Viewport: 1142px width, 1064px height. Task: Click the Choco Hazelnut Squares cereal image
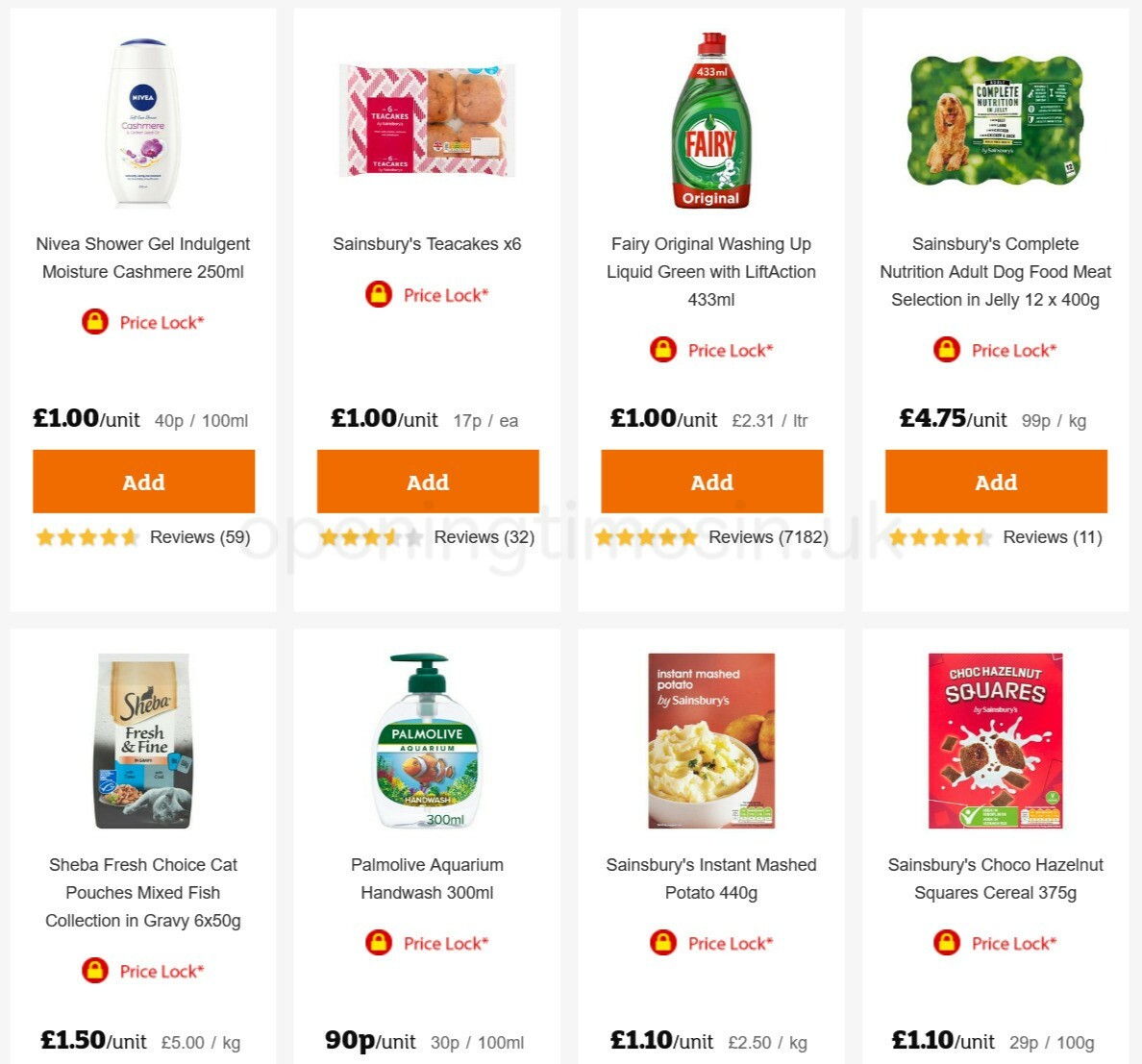coord(996,738)
